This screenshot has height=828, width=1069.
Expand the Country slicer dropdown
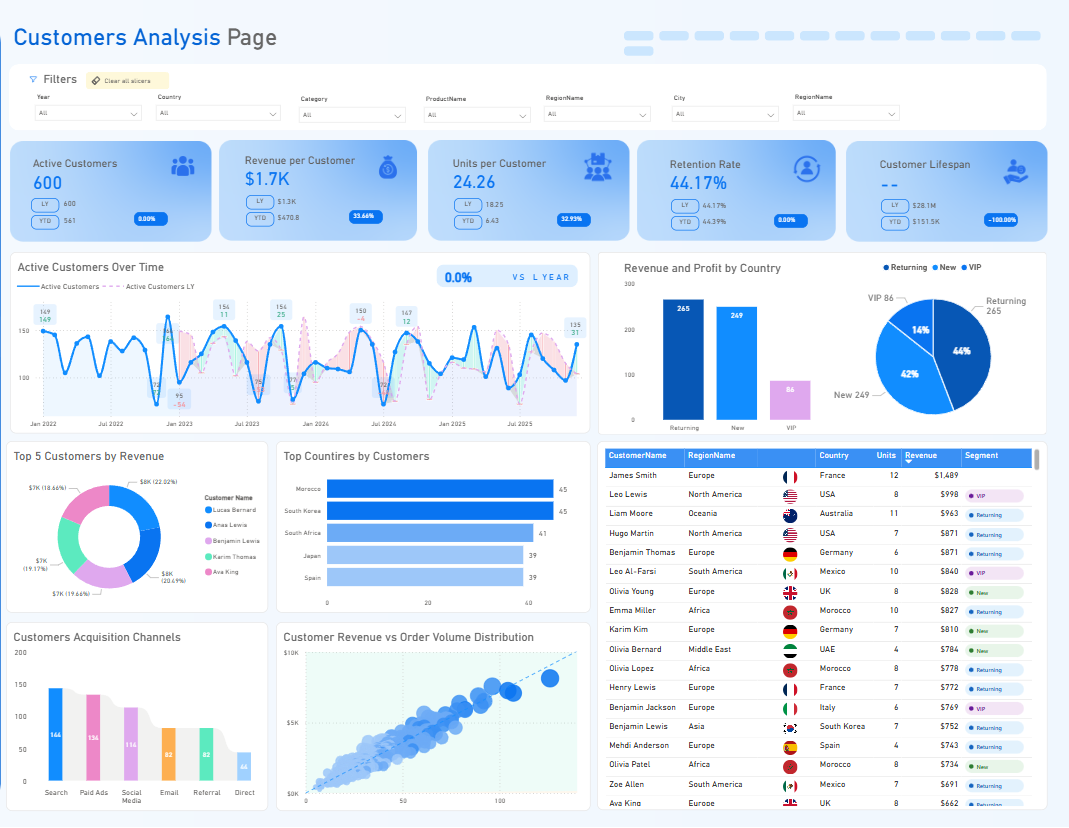tap(218, 113)
